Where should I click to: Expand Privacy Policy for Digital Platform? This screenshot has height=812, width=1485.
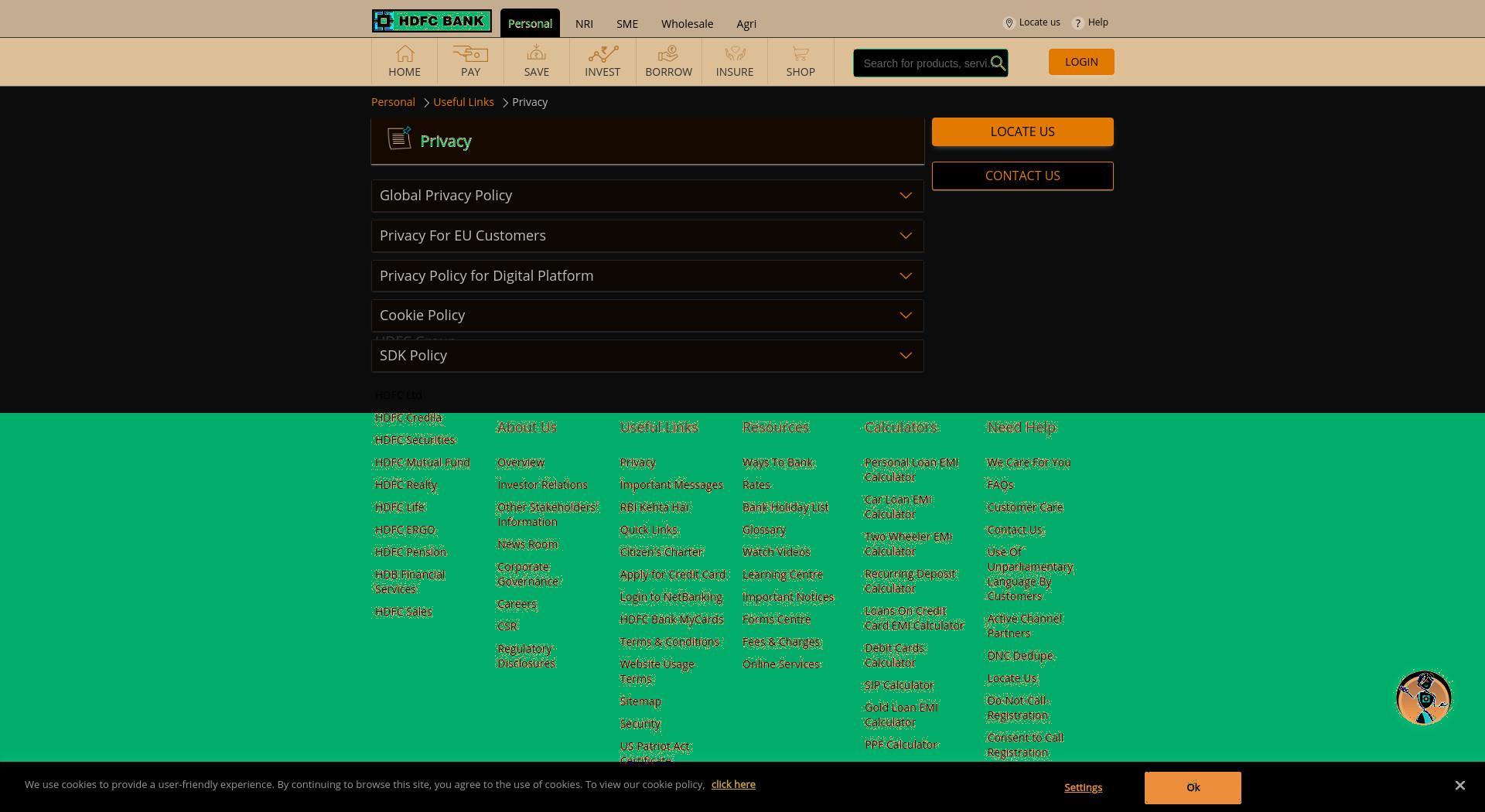[647, 276]
